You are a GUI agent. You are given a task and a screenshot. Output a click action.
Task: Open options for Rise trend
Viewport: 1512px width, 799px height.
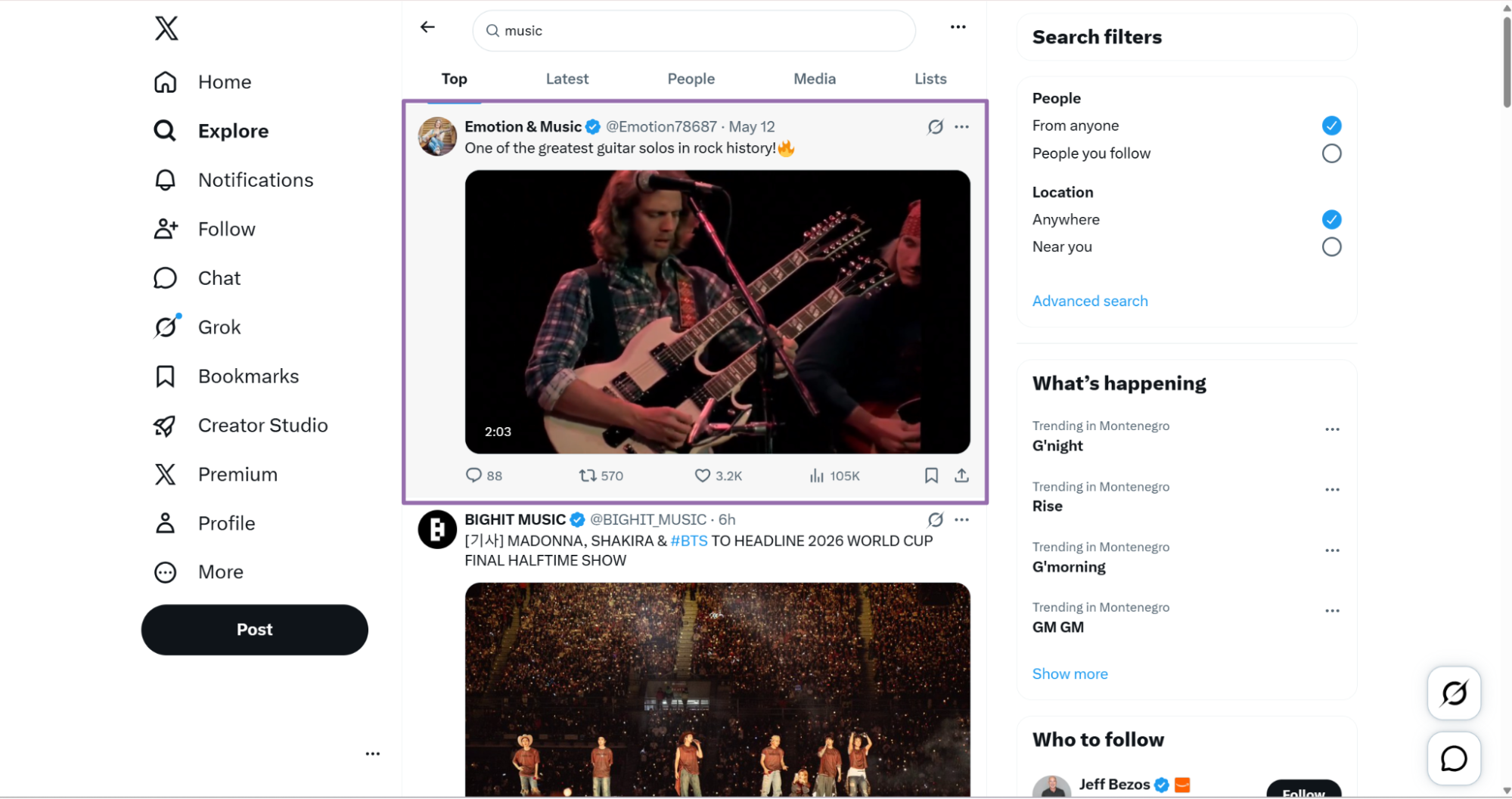tap(1332, 490)
